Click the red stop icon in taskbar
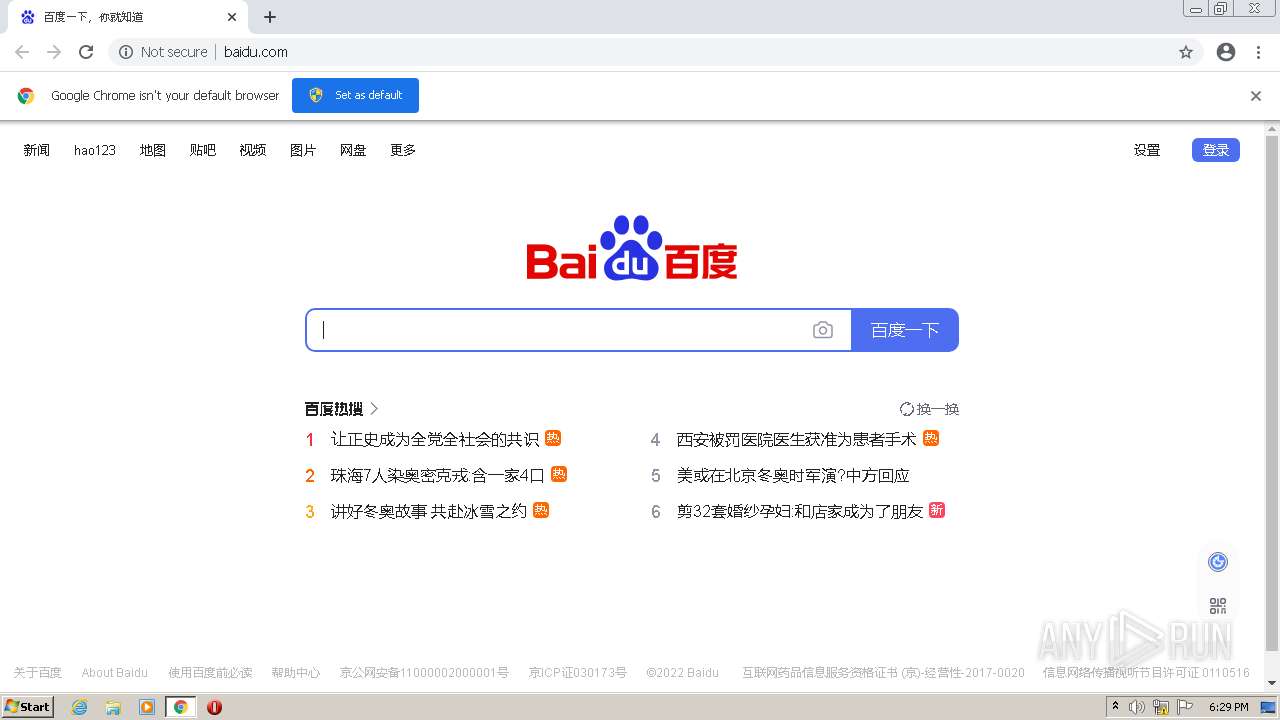The height and width of the screenshot is (720, 1280). 214,707
